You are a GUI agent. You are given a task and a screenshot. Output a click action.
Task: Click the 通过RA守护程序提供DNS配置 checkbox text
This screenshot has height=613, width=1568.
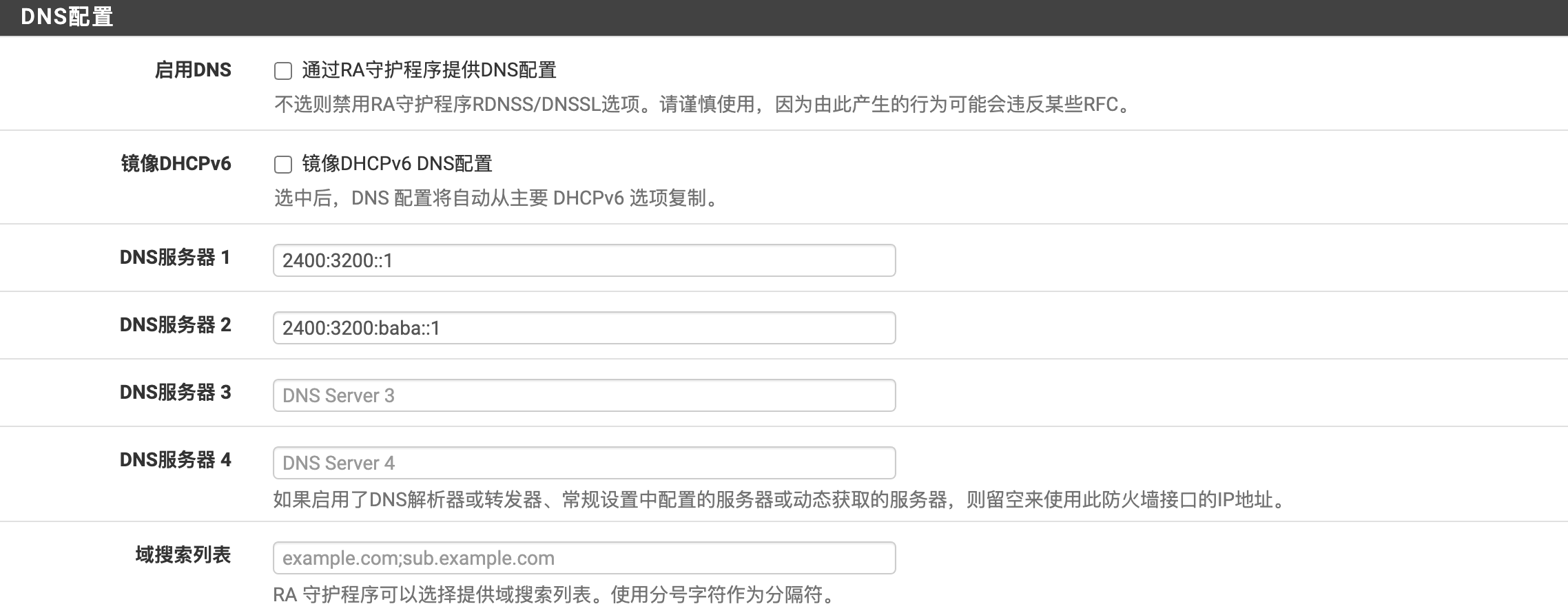(429, 70)
